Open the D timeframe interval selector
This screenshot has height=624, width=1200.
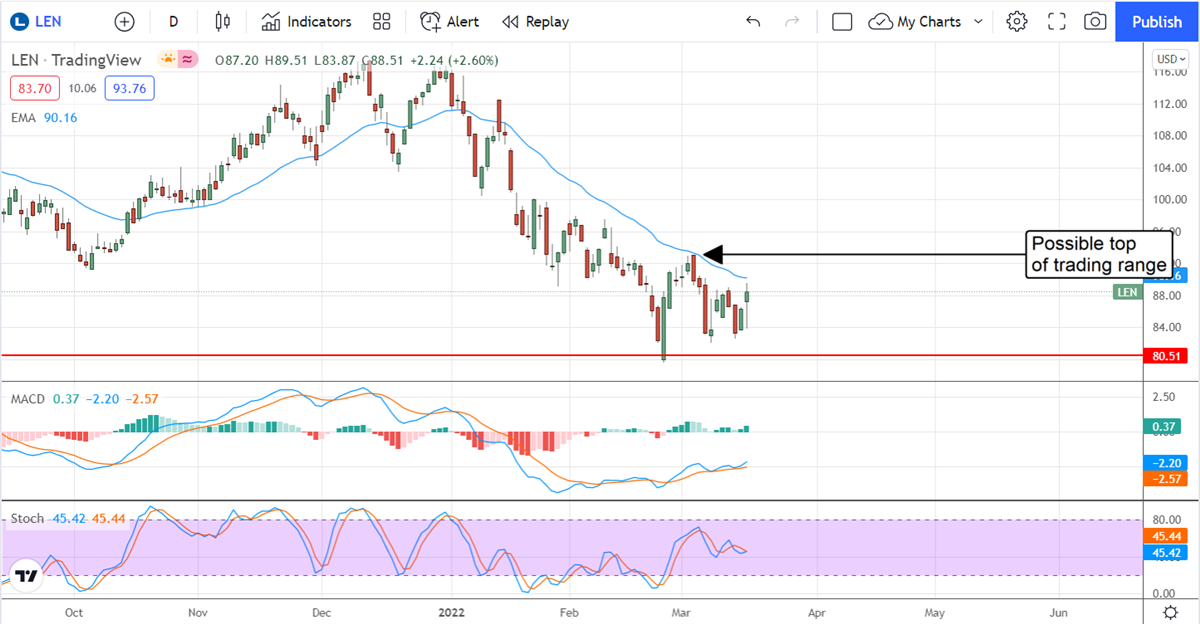(x=174, y=21)
